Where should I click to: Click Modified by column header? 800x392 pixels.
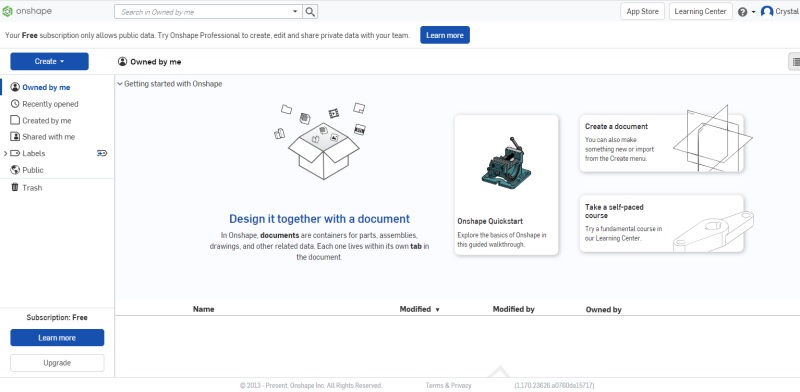(513, 309)
